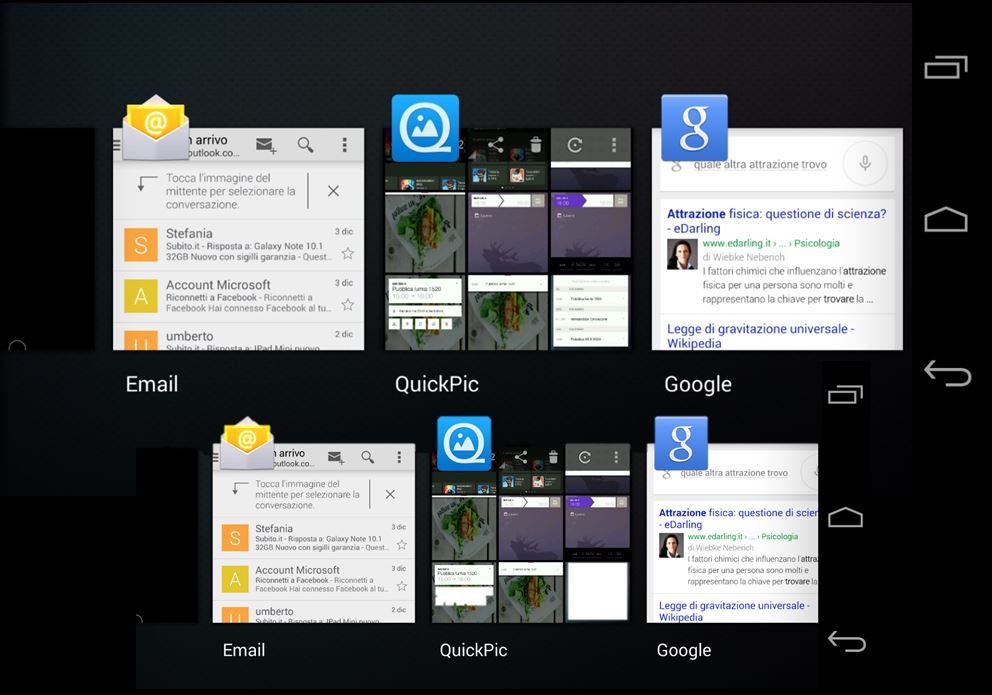Open the three-dot overflow menu in the upper QuickPic preview
The image size is (992, 695).
click(613, 145)
